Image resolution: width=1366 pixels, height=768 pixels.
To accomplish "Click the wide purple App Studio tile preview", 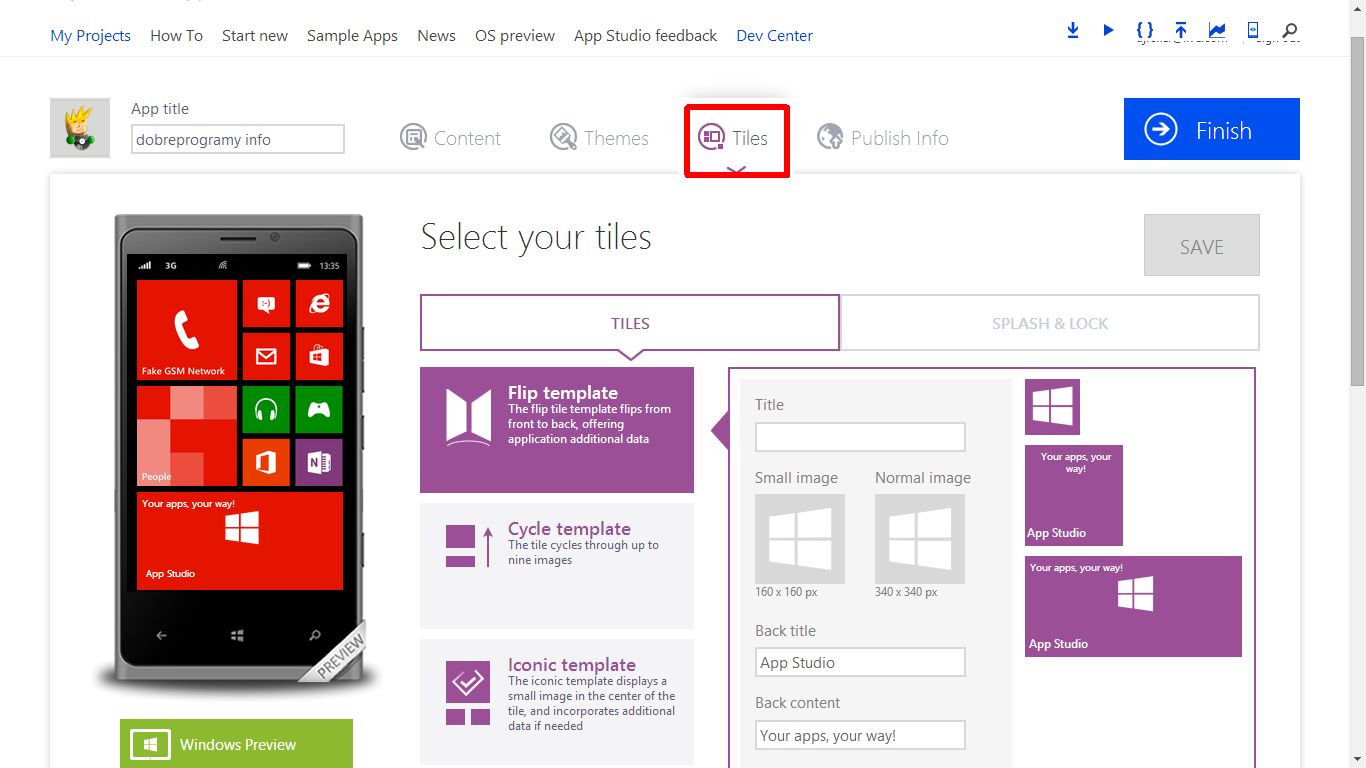I will coord(1133,606).
